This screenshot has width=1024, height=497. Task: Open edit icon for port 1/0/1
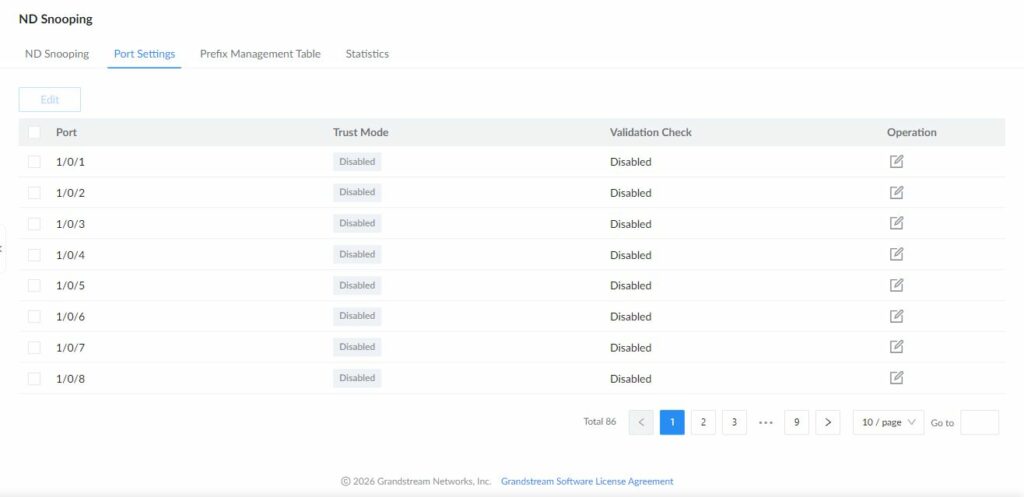897,161
